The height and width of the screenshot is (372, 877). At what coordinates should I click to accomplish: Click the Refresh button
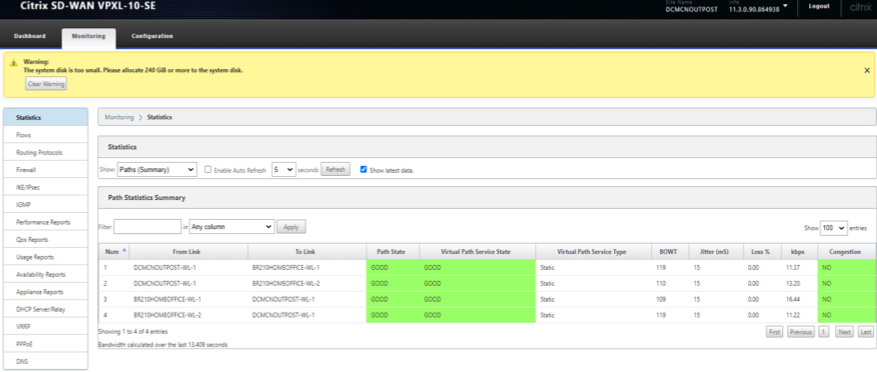pyautogui.click(x=336, y=169)
